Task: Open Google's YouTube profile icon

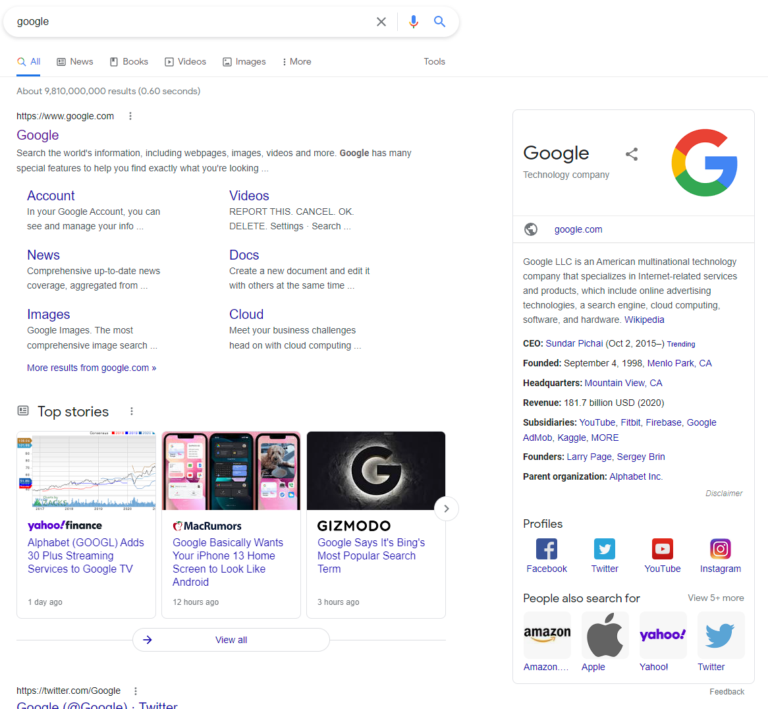Action: tap(662, 549)
